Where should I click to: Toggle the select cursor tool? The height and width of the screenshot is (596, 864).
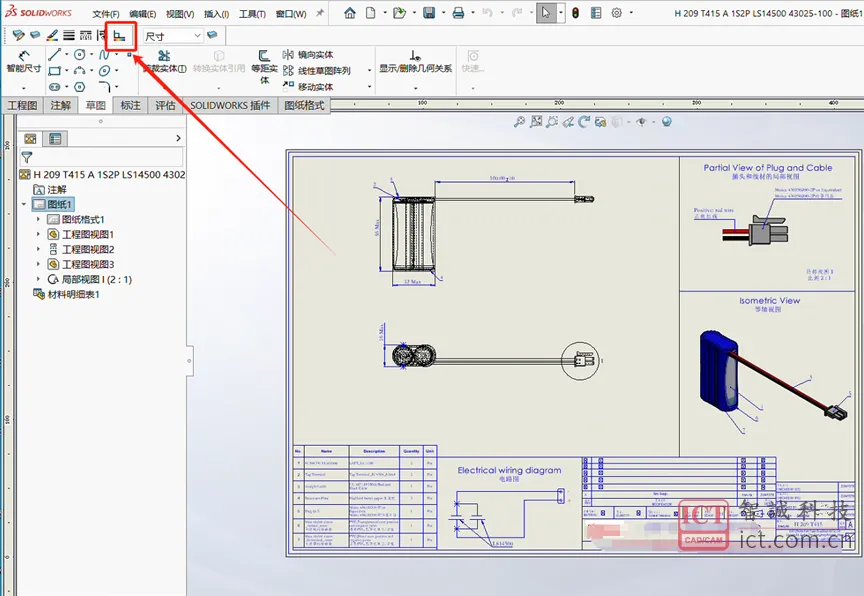click(546, 13)
